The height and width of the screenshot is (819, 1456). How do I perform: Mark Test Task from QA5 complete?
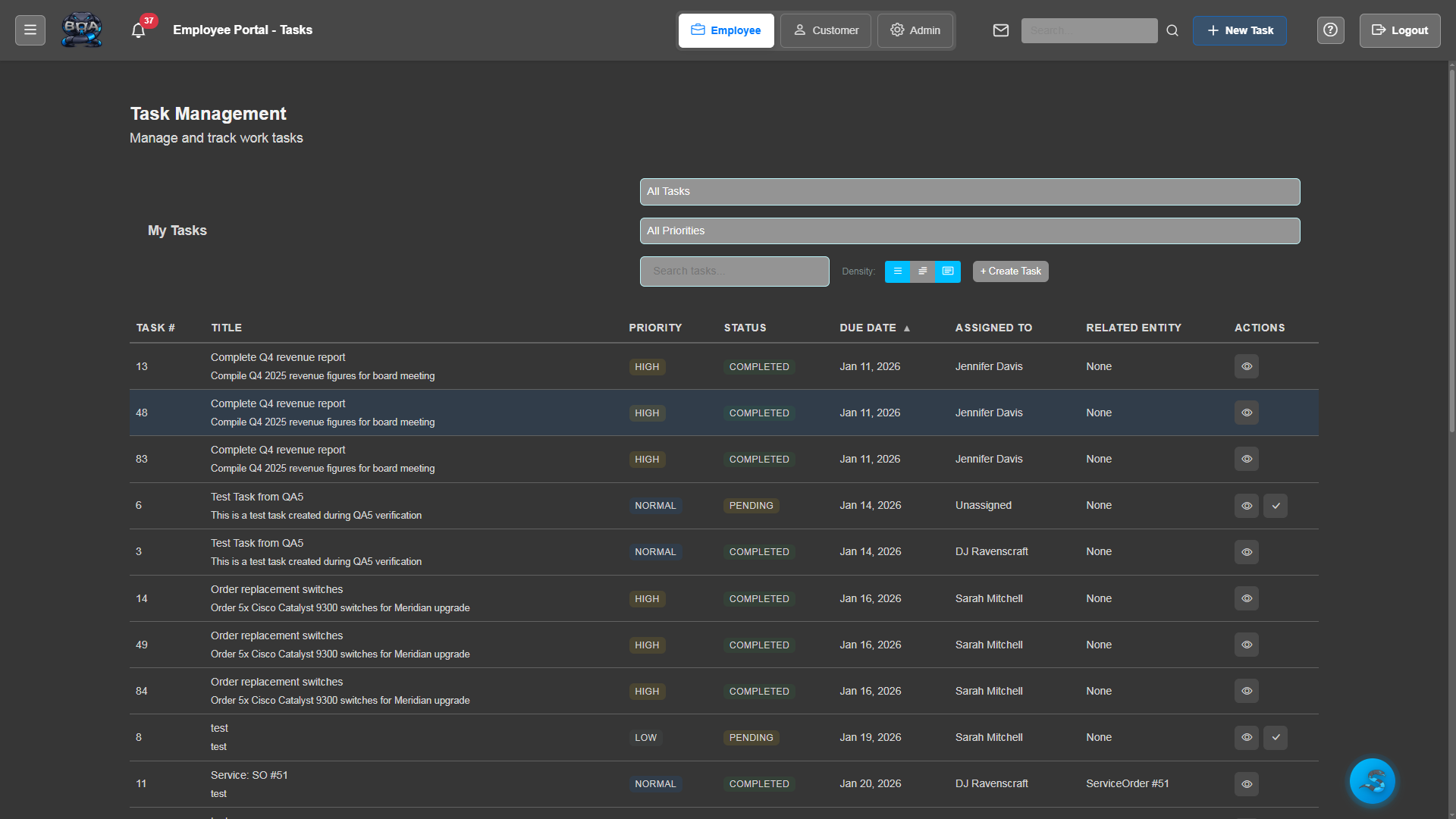(x=1276, y=505)
